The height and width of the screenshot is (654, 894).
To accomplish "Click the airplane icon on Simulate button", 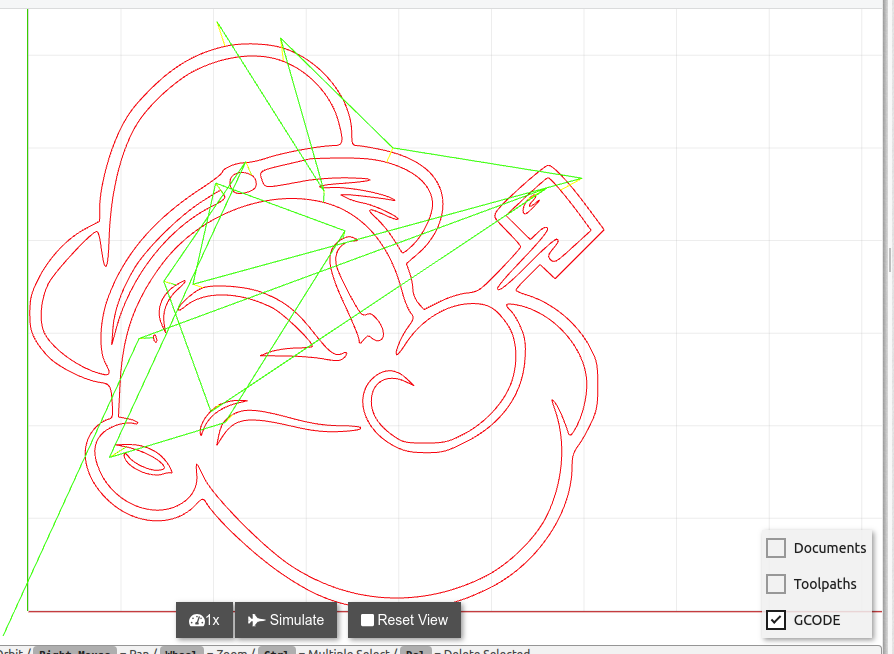I will [256, 620].
